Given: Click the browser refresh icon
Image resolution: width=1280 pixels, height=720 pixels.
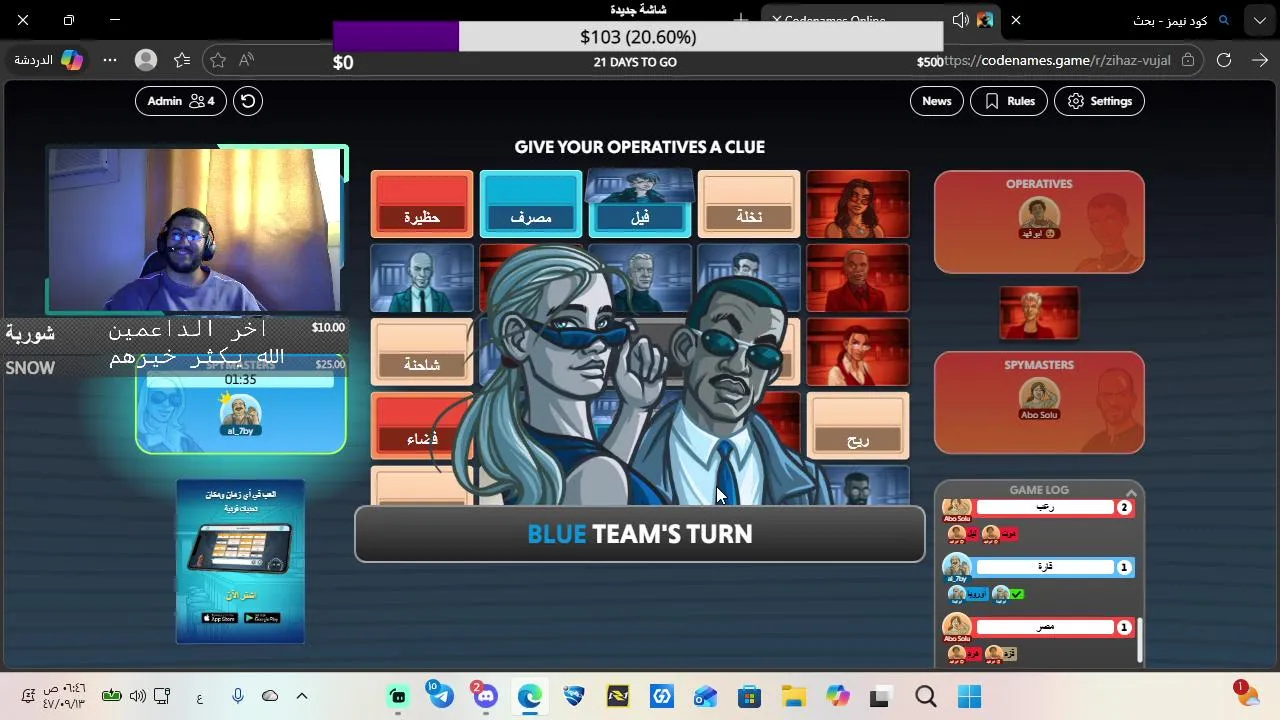Looking at the screenshot, I should 1224,60.
